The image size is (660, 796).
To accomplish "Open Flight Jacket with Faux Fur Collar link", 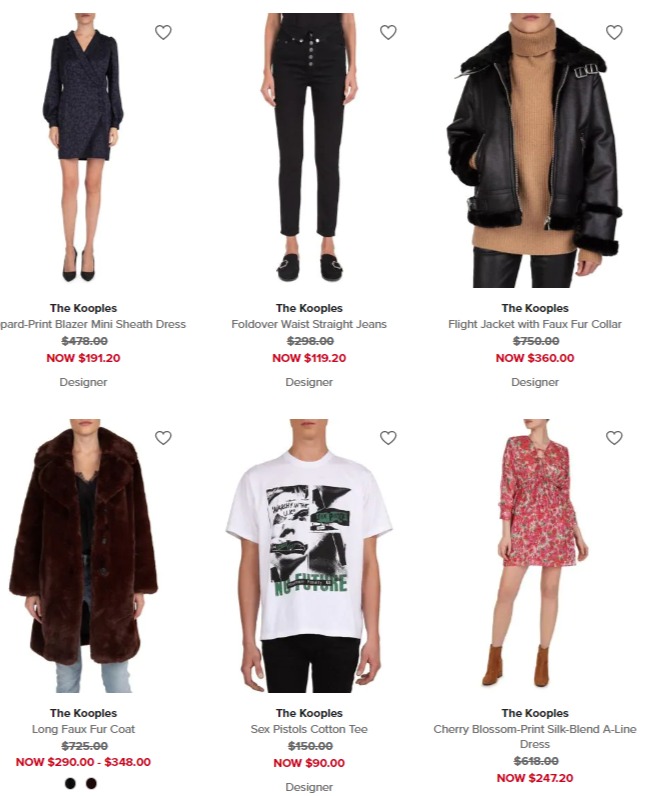I will click(535, 324).
